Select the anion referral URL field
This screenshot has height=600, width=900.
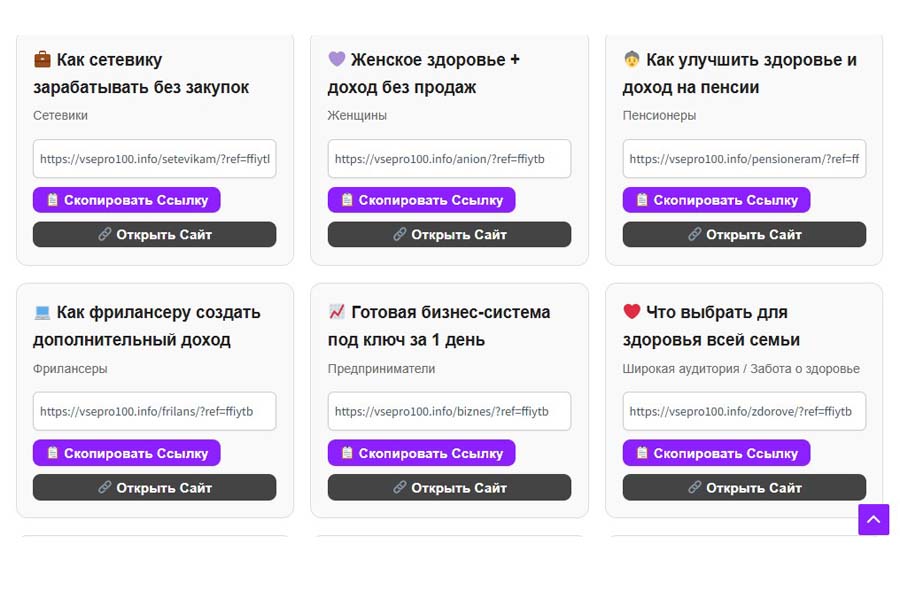(x=449, y=159)
